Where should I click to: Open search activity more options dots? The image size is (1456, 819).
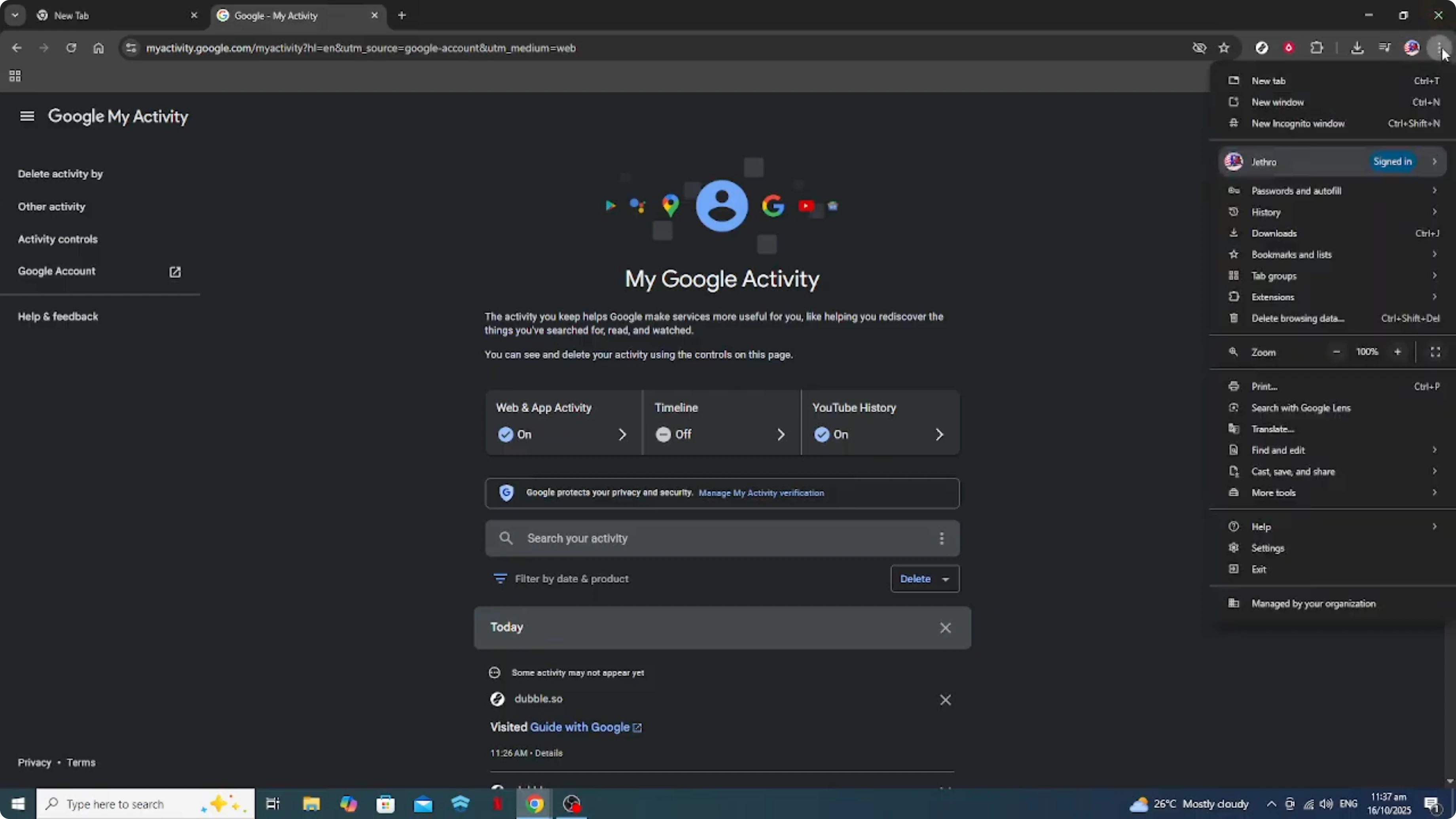tap(941, 538)
